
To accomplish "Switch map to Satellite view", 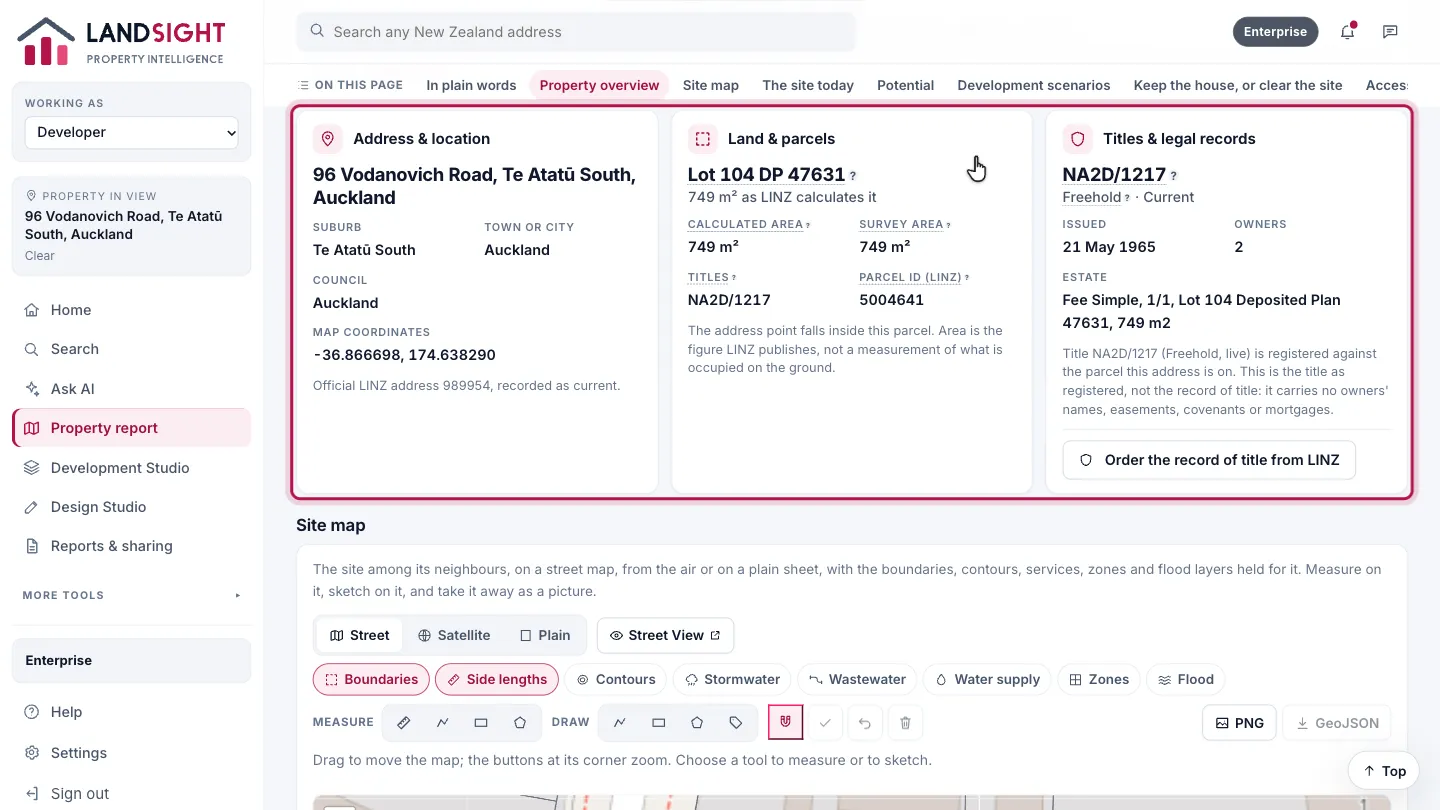I will (454, 635).
